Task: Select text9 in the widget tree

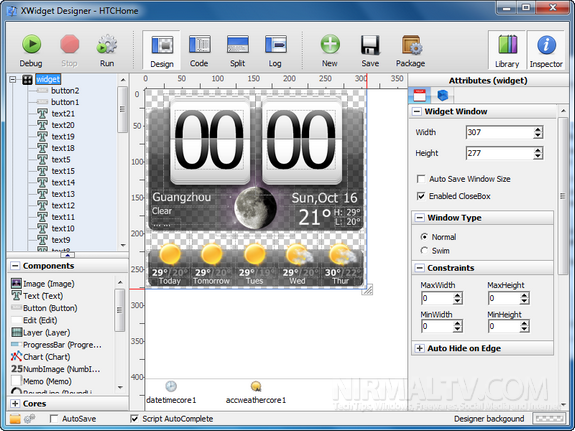Action: pyautogui.click(x=61, y=240)
